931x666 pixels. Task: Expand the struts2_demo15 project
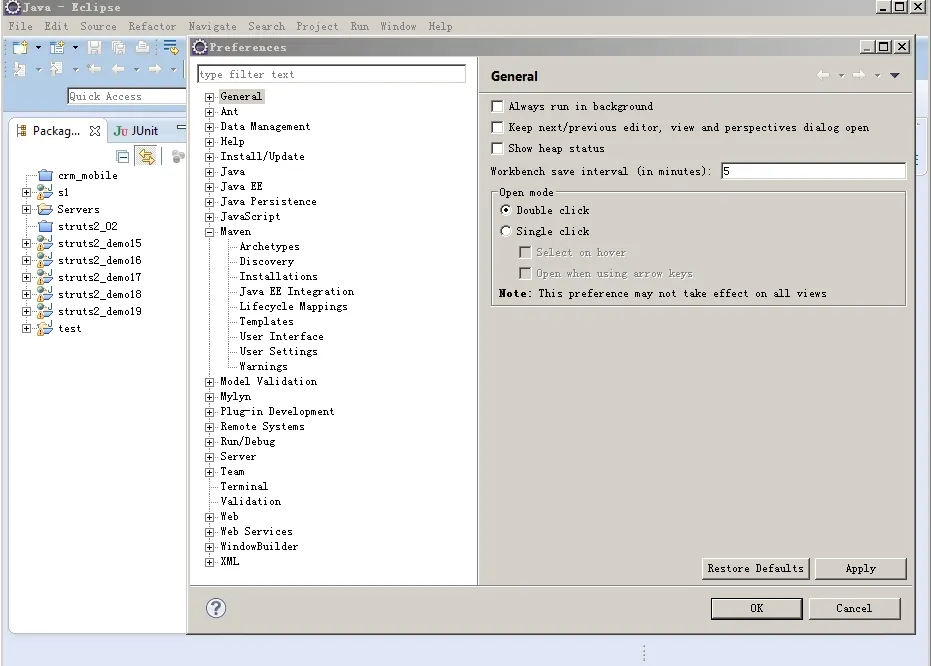[26, 243]
